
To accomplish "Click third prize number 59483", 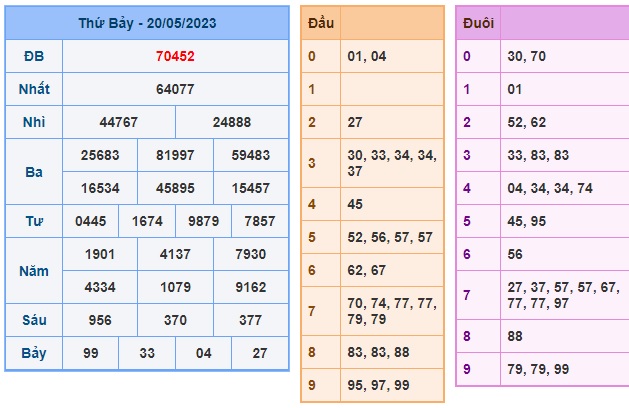I will point(251,155).
